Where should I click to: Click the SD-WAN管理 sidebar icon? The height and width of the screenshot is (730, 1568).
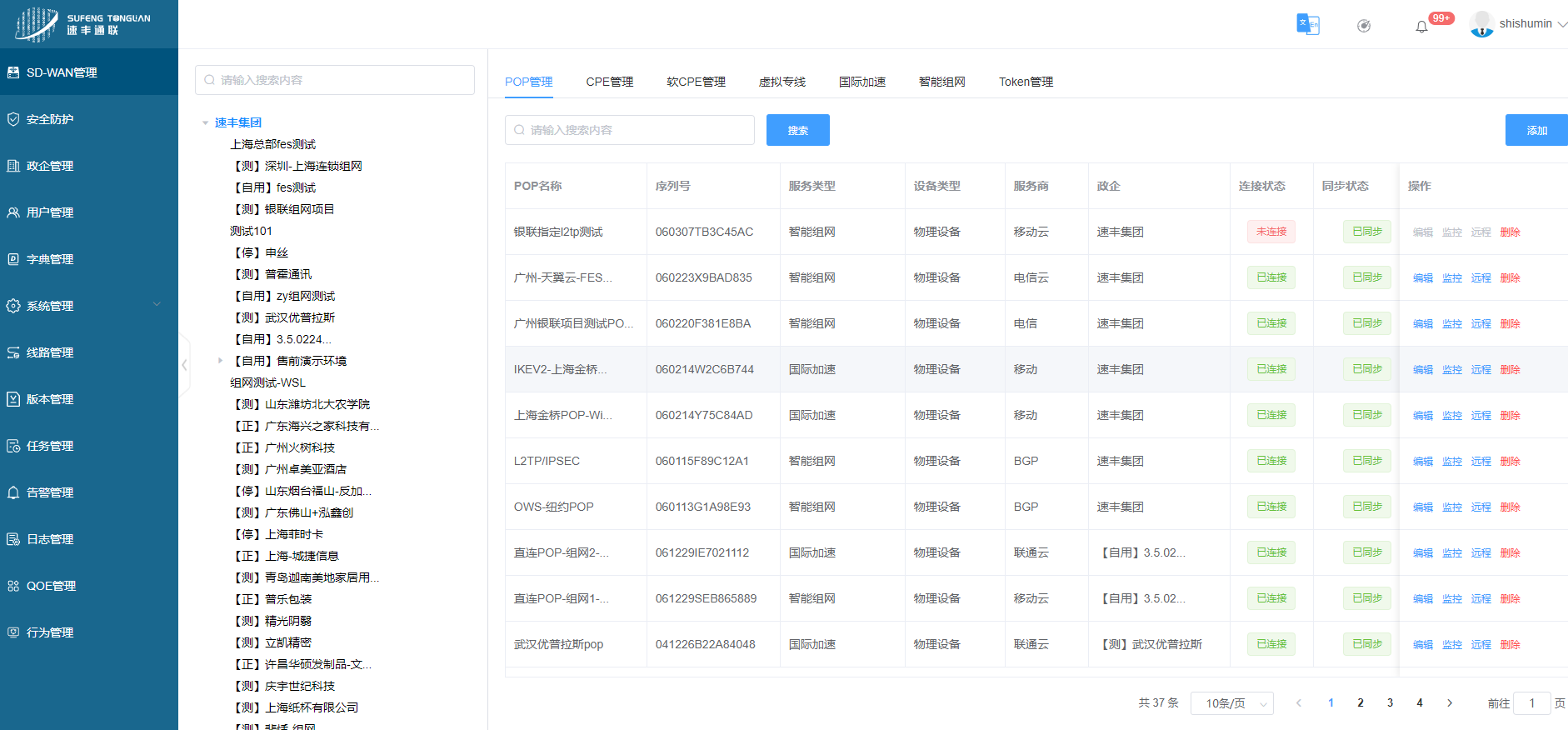13,72
